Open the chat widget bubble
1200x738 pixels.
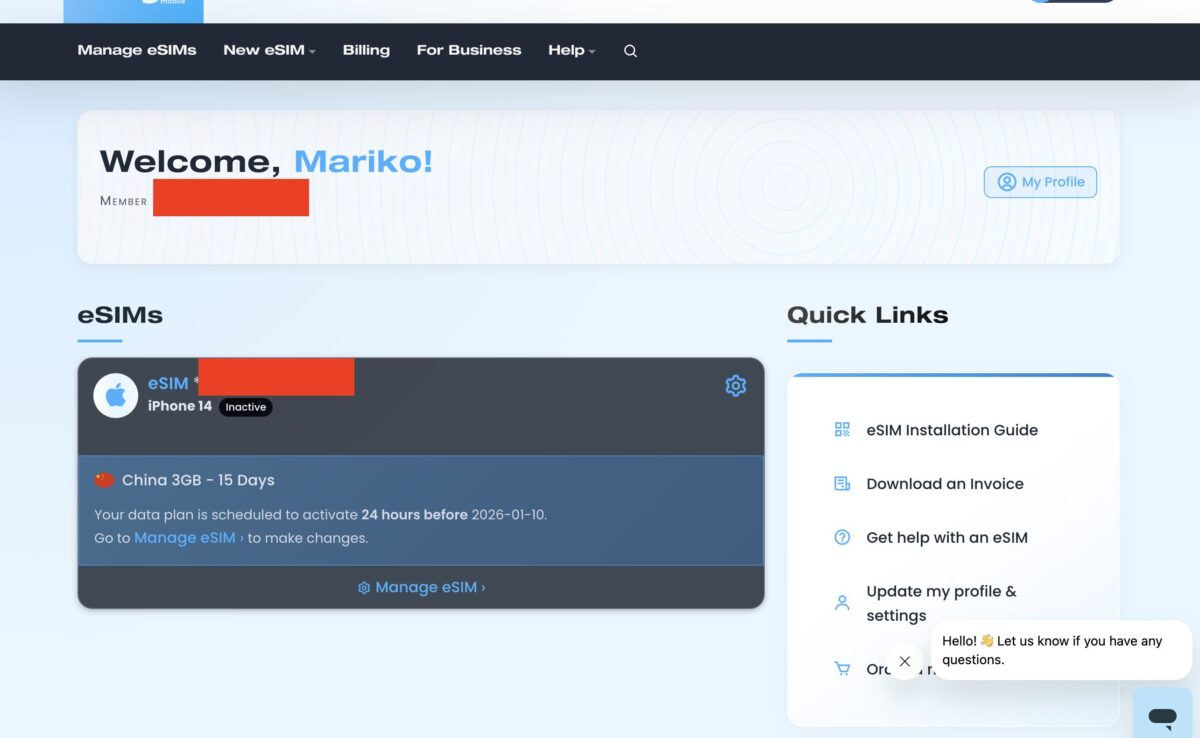(x=1162, y=715)
